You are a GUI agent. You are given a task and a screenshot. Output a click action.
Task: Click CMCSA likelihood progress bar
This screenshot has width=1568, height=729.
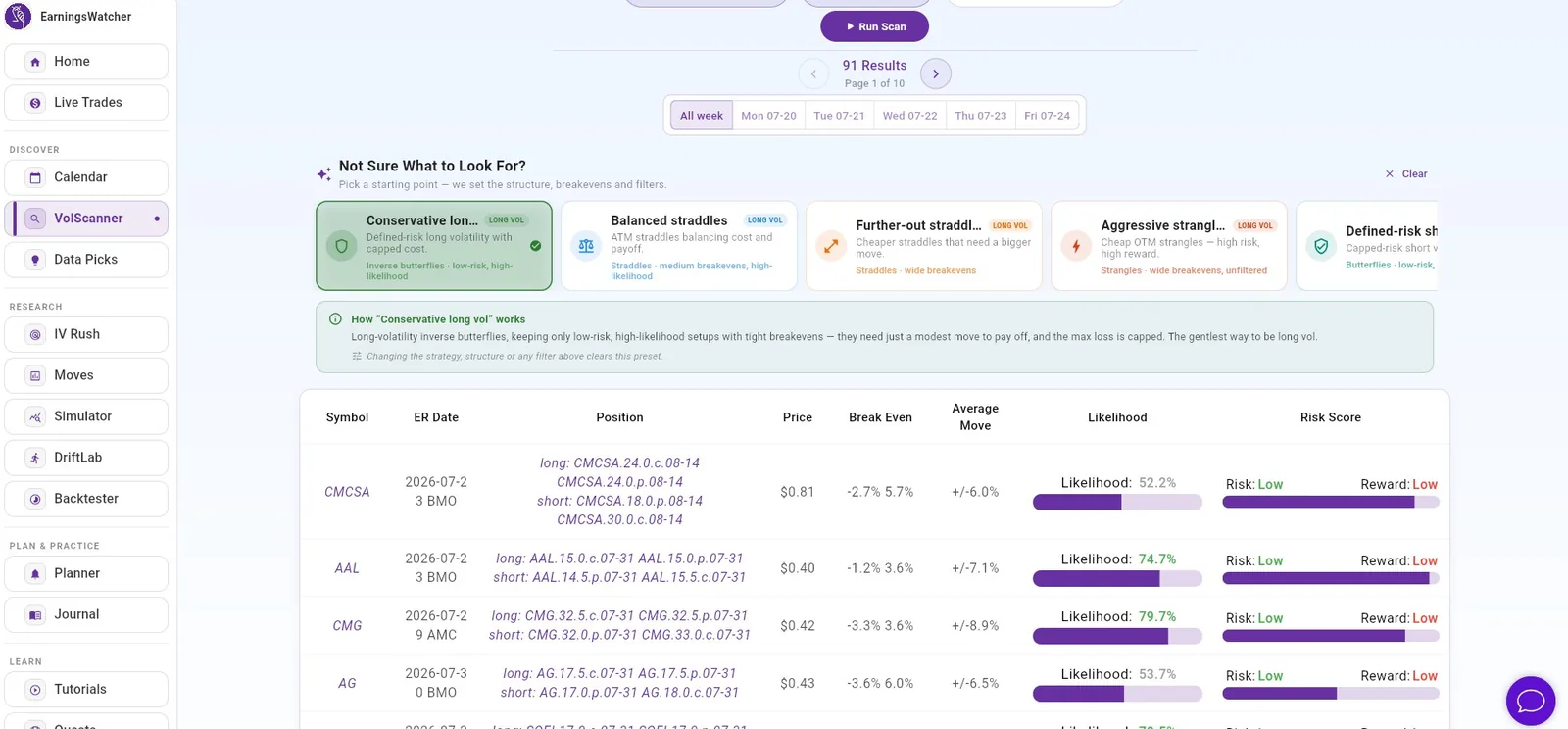point(1117,503)
